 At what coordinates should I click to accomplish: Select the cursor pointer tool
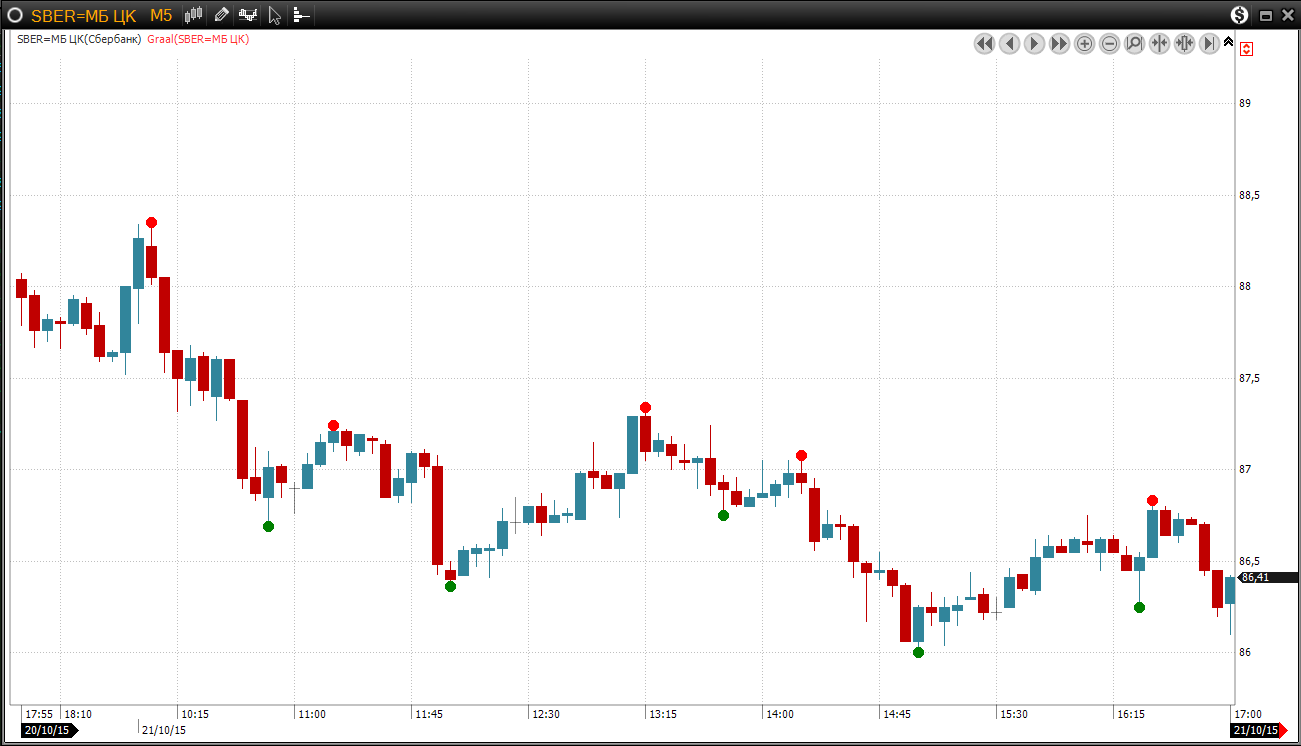[275, 15]
